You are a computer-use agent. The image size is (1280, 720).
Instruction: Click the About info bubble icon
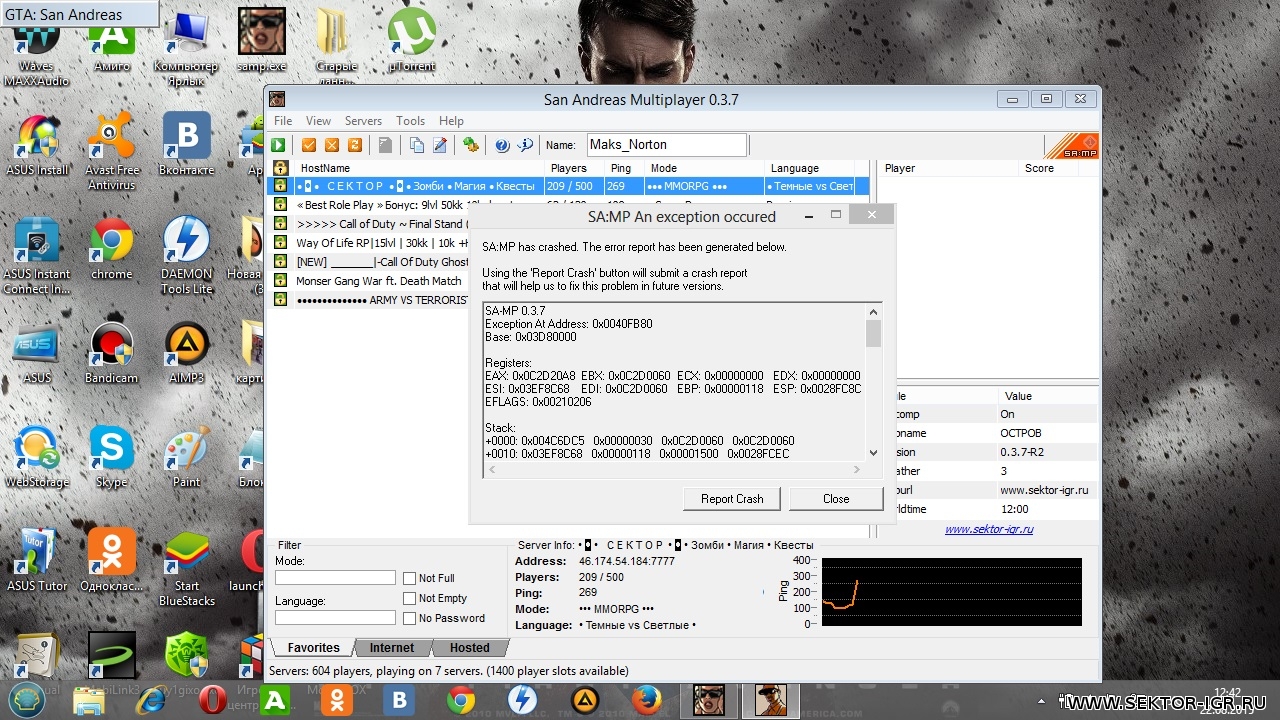point(525,145)
